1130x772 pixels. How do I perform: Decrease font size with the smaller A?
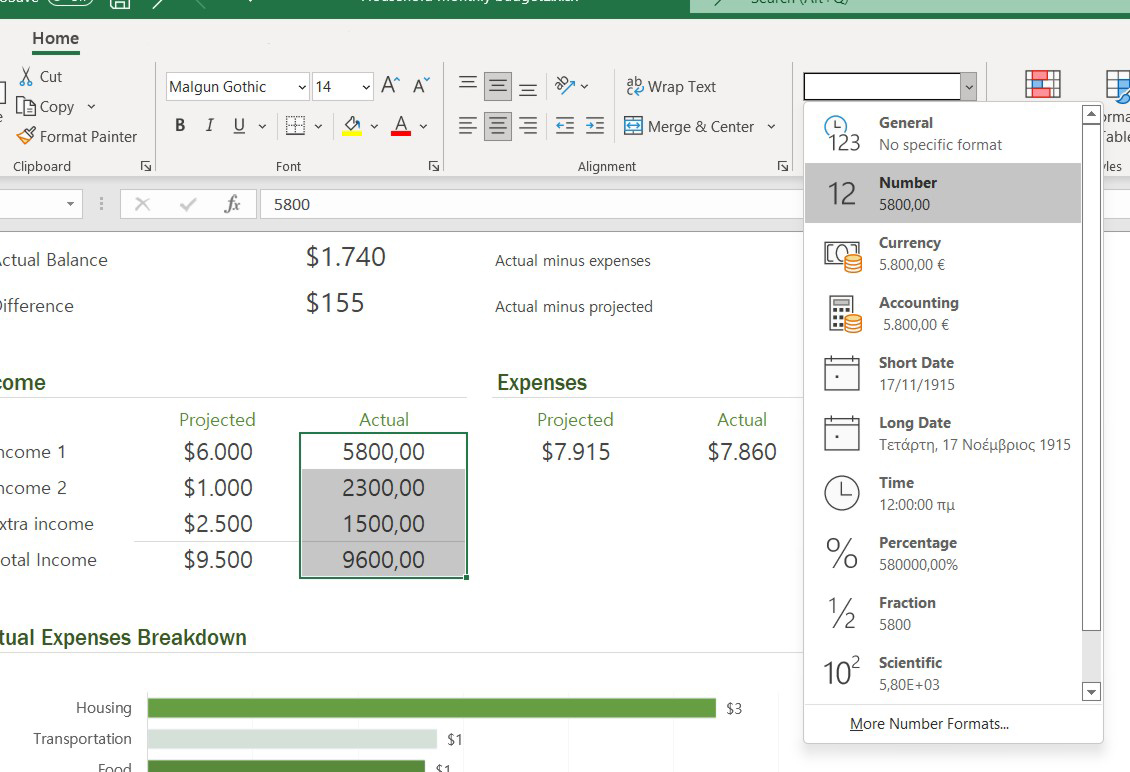point(422,85)
